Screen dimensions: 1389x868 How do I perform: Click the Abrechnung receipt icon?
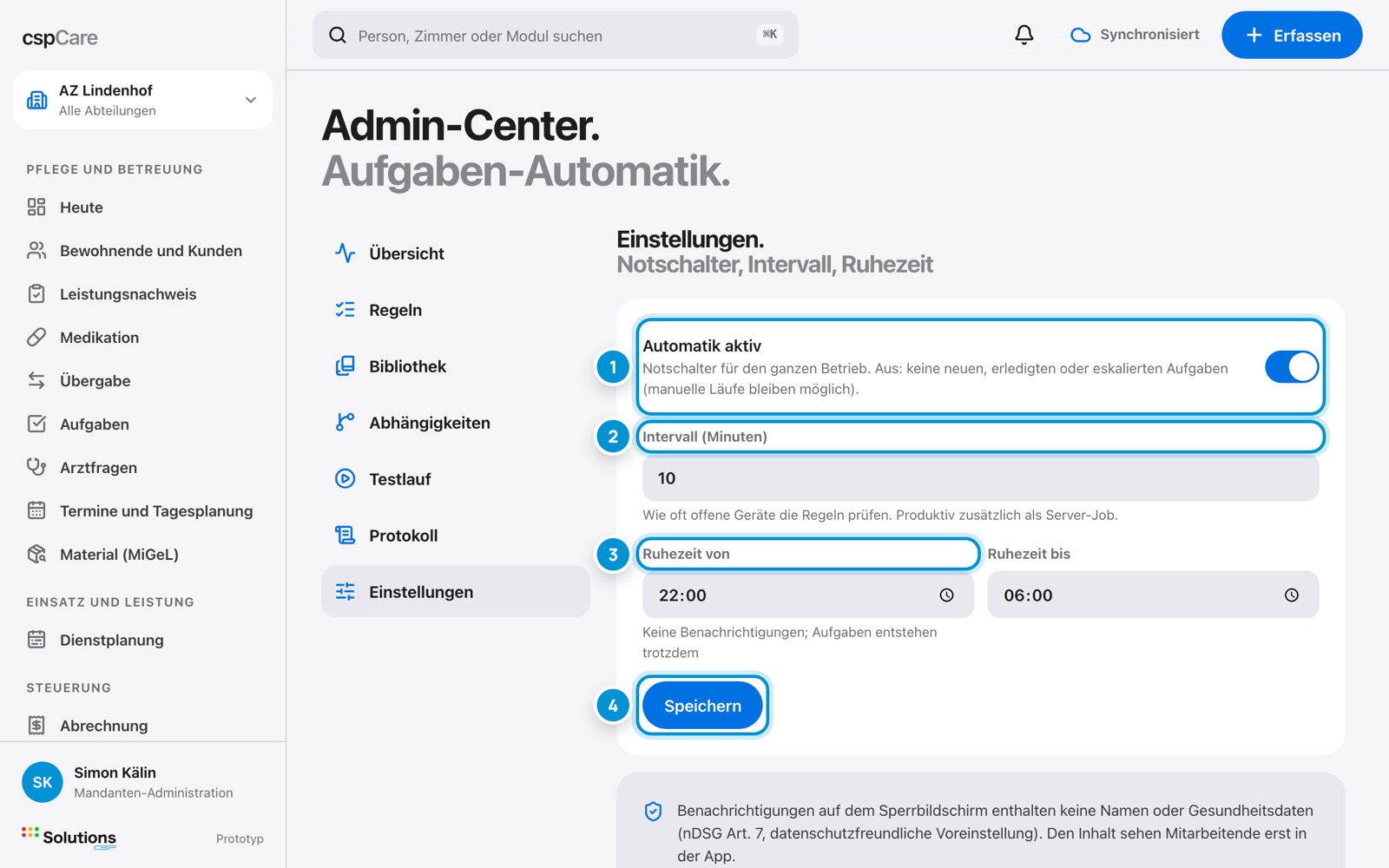[x=36, y=726]
